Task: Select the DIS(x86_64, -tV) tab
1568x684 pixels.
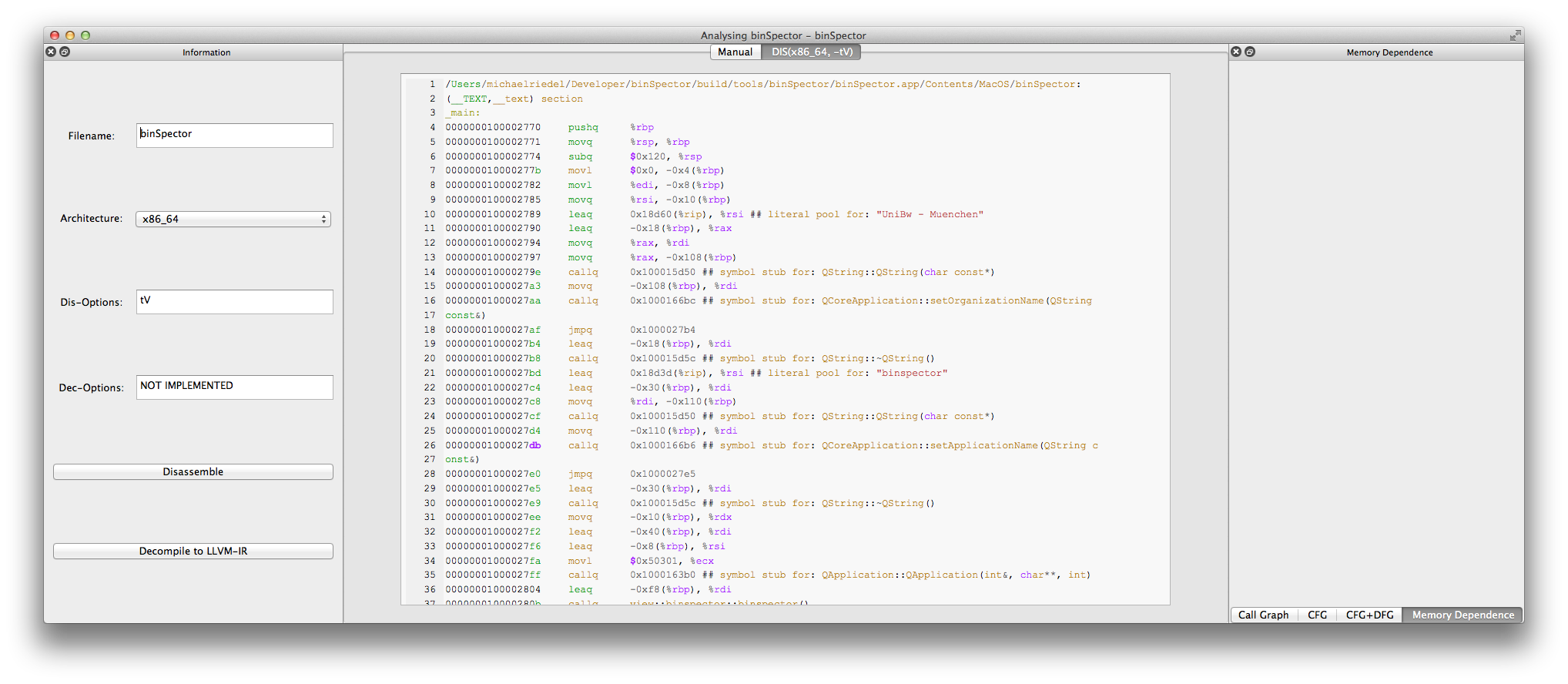Action: [812, 52]
